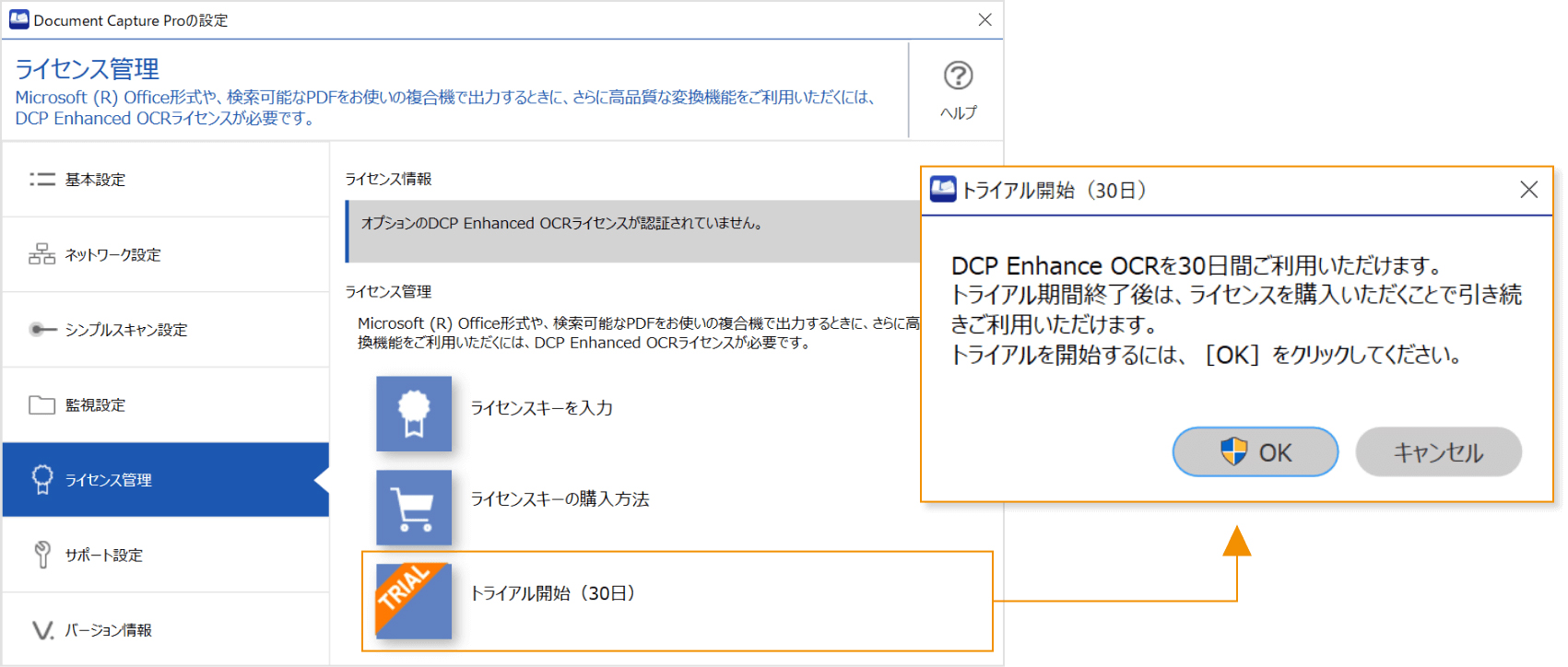1568x667 pixels.
Task: Click the license key ribbon badge icon
Action: [414, 414]
